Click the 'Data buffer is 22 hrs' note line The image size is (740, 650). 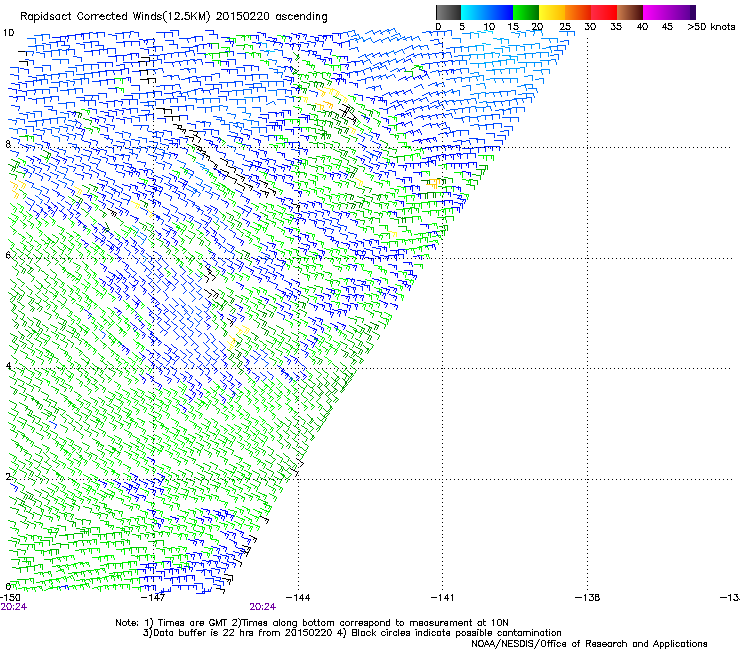(352, 633)
